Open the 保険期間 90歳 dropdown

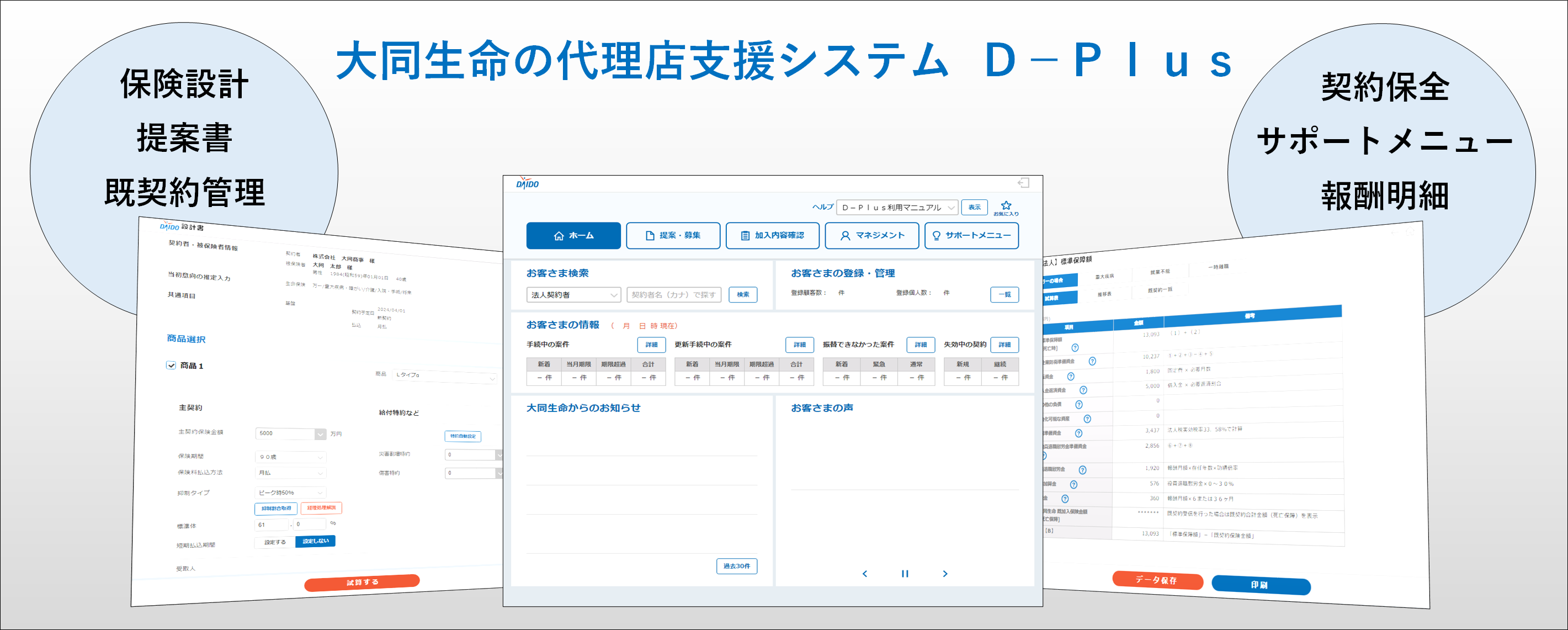pos(290,457)
